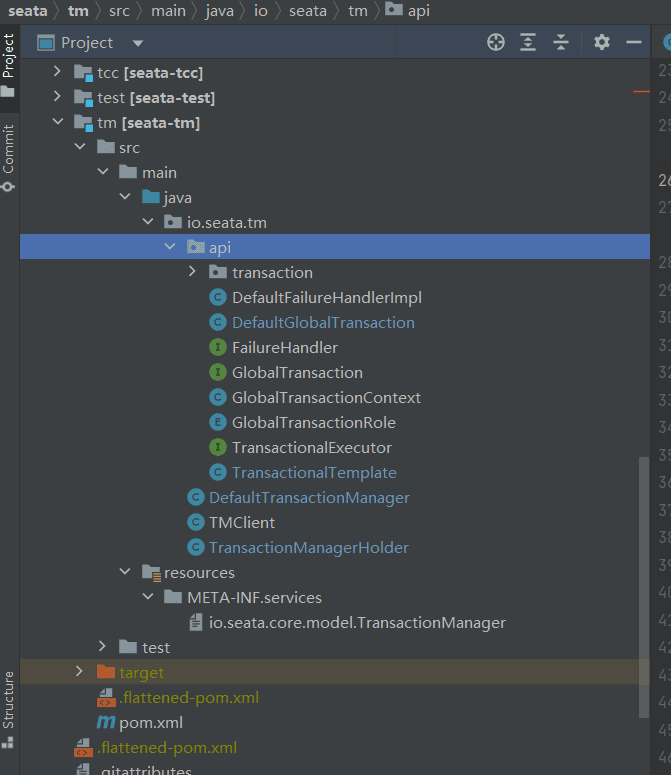Select io.seata.core.model.TransactionManager file
671x775 pixels.
tap(357, 622)
